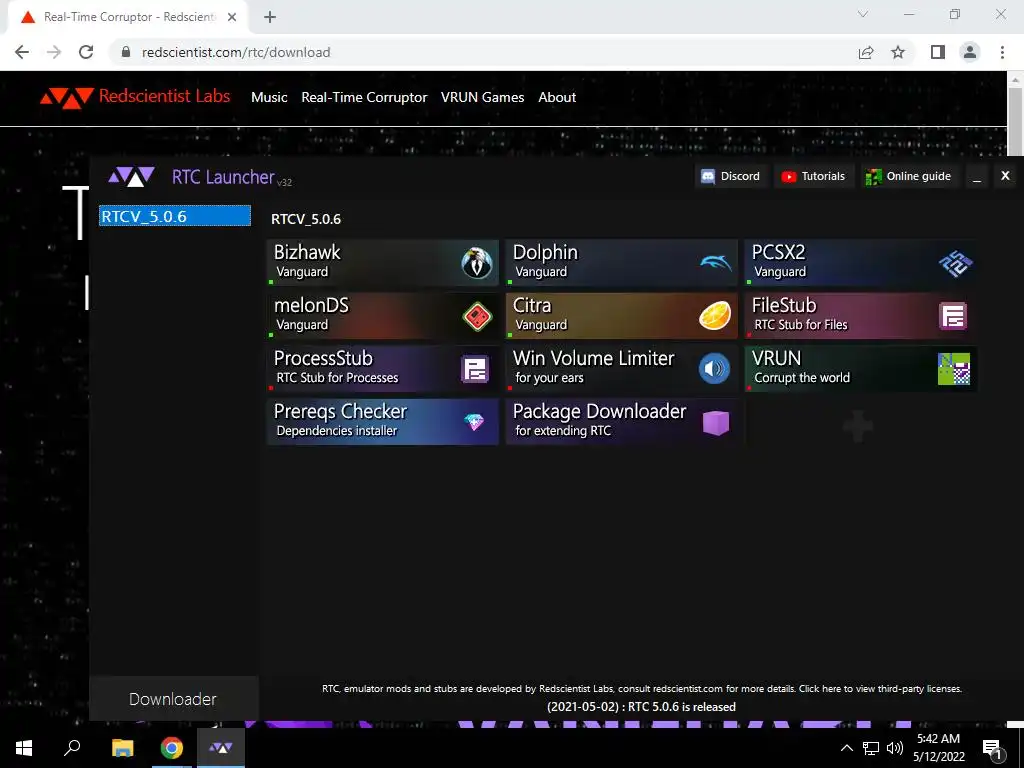The height and width of the screenshot is (768, 1024).
Task: Share this page via browser share icon
Action: (x=866, y=52)
